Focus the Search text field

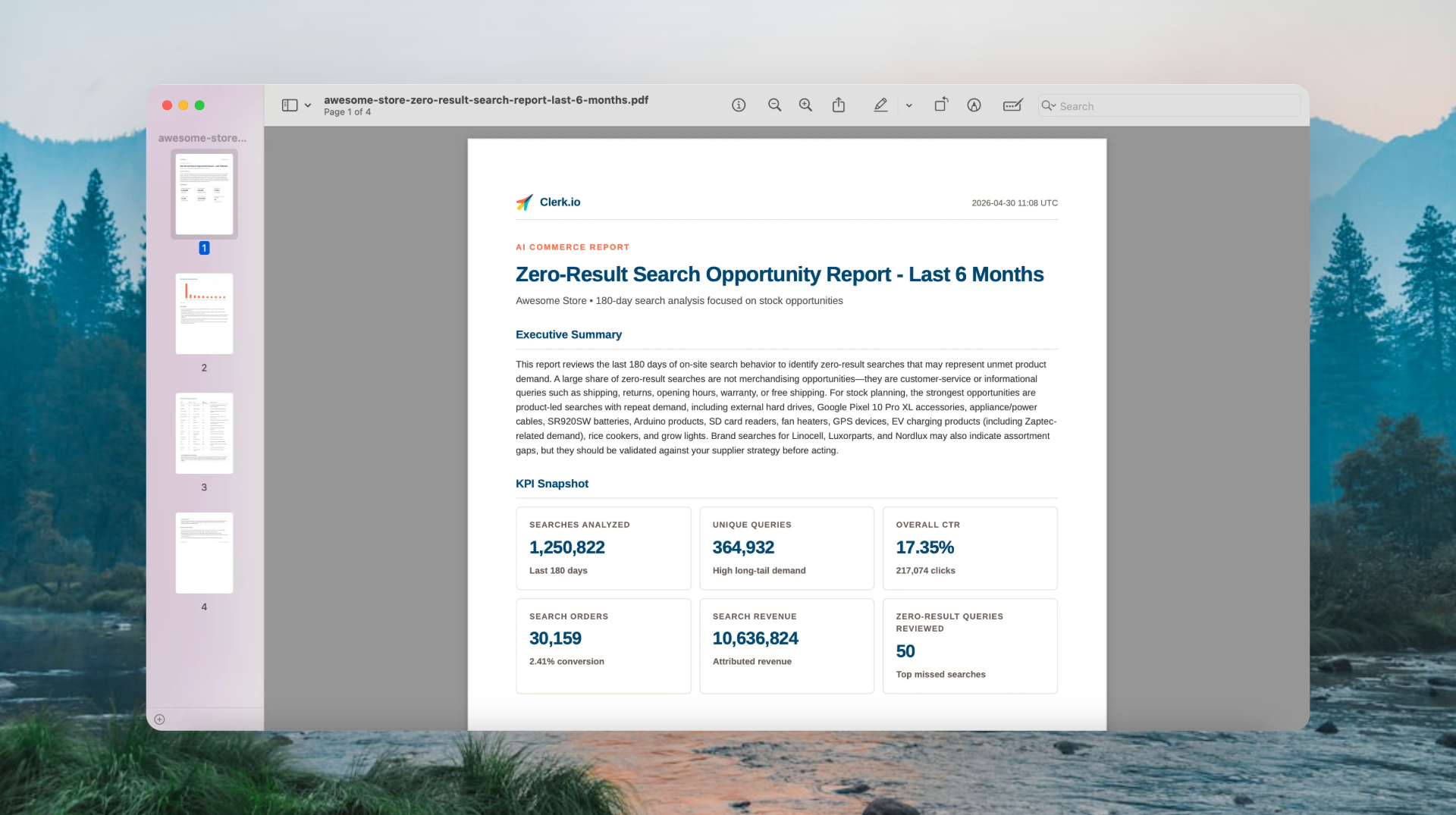tap(1169, 105)
